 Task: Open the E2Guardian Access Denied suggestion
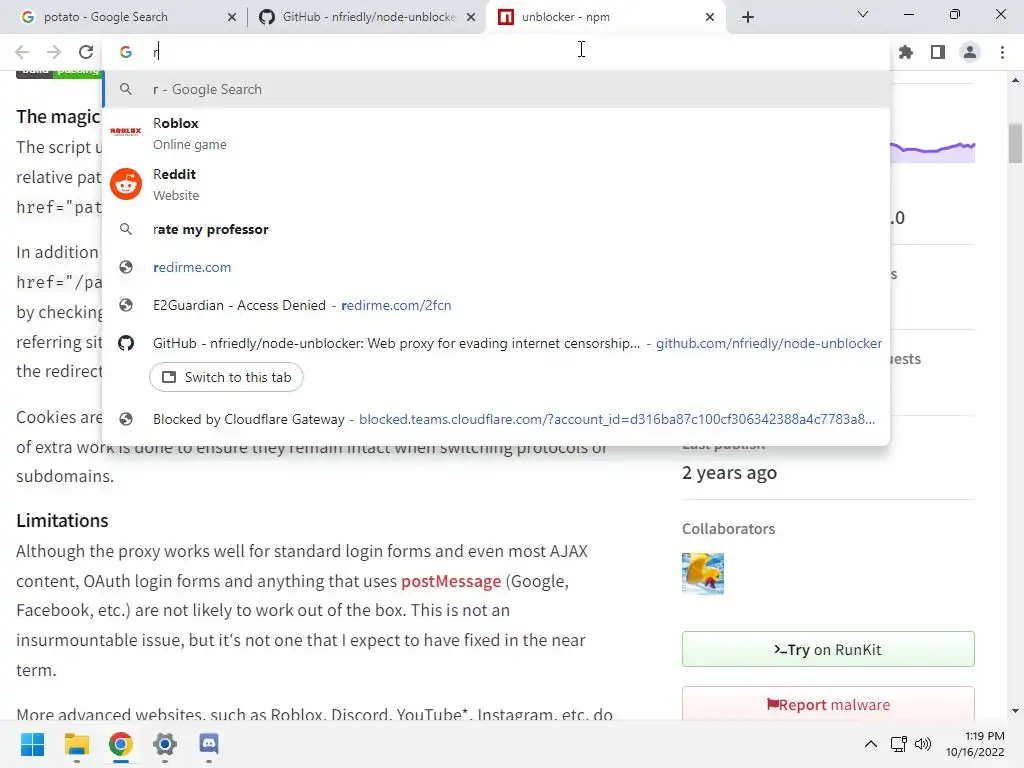click(496, 305)
